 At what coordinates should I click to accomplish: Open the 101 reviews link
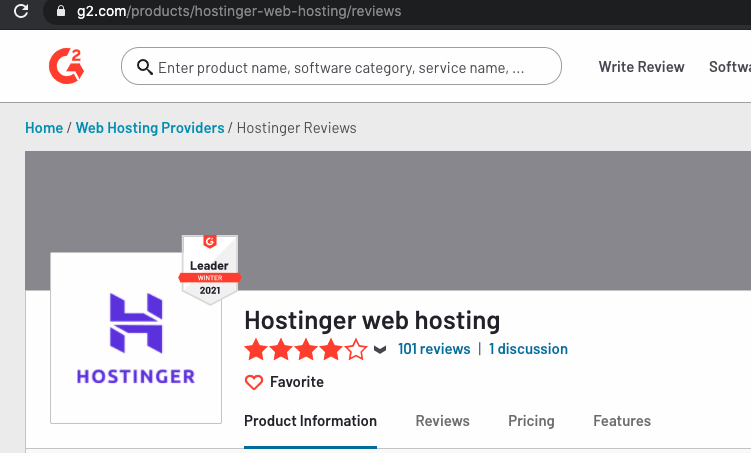pos(434,349)
